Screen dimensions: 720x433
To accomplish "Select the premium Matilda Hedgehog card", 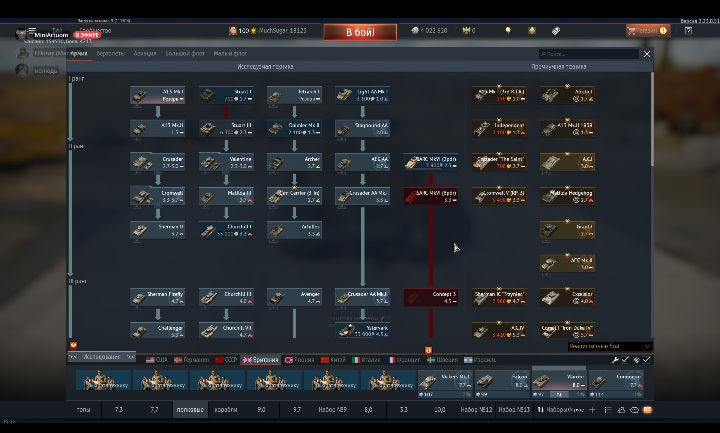I will coord(568,197).
